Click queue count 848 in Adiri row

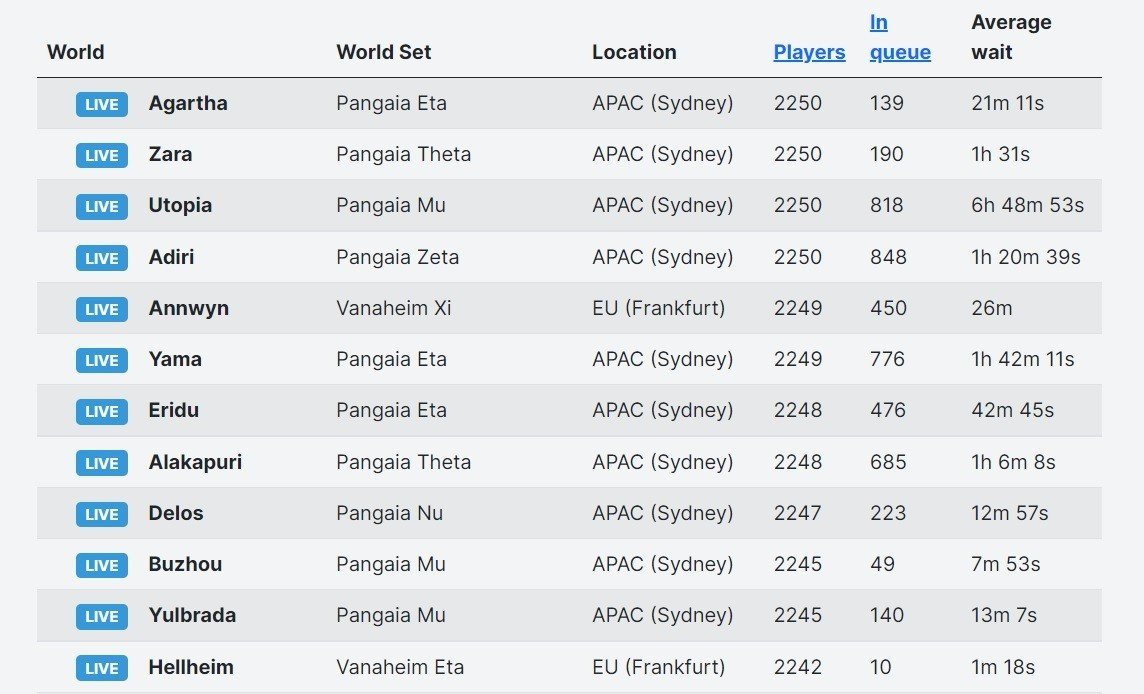coord(888,257)
